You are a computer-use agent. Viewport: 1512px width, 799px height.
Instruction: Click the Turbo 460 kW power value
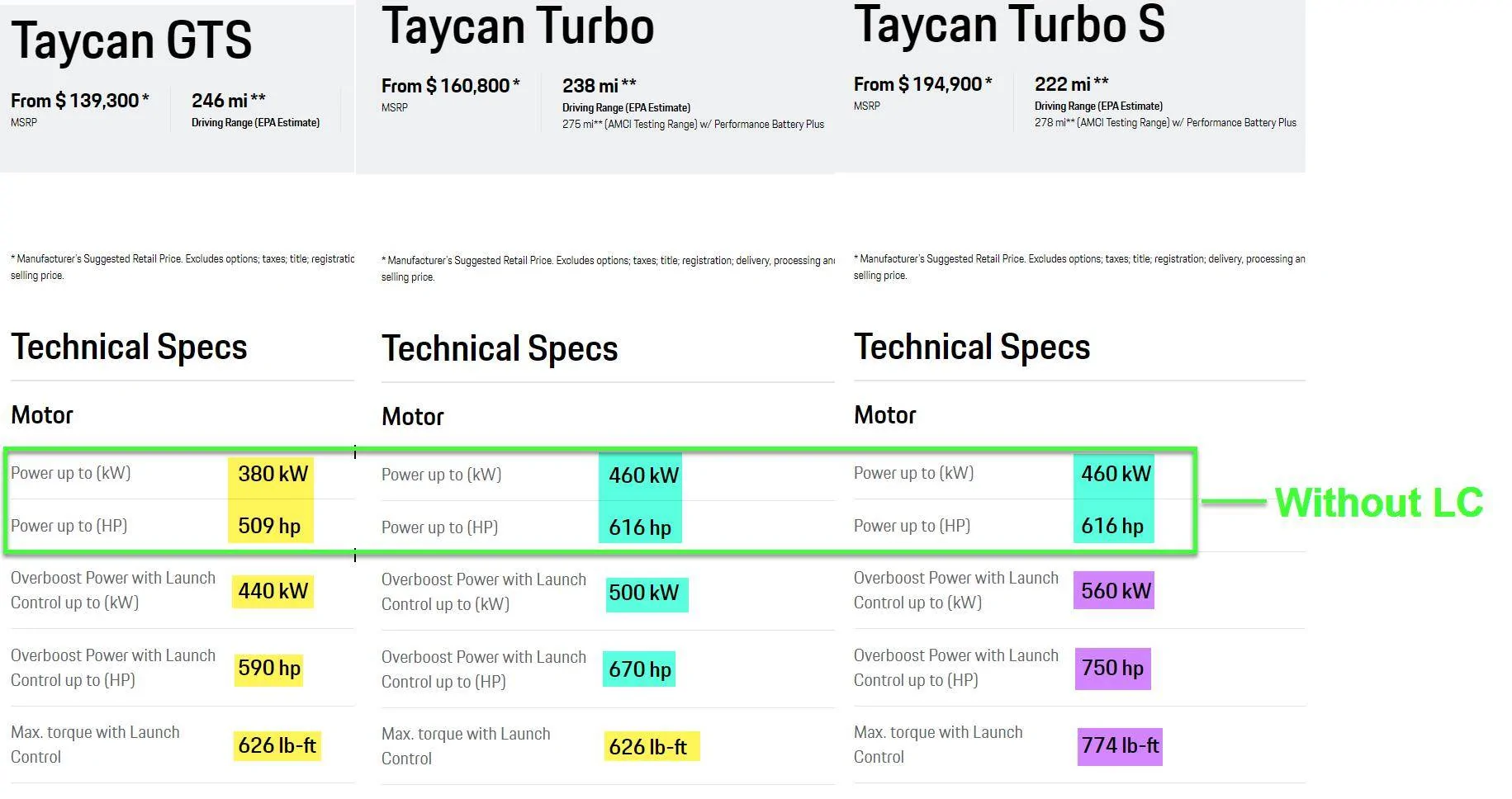pyautogui.click(x=643, y=475)
